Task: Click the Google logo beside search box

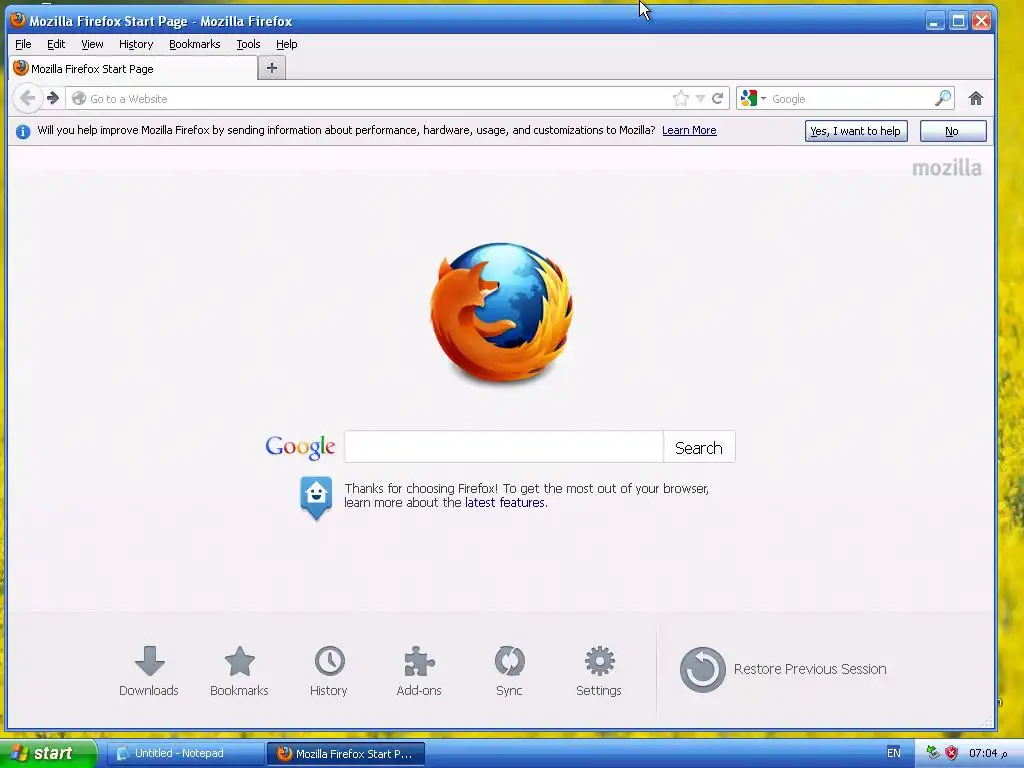Action: 300,447
